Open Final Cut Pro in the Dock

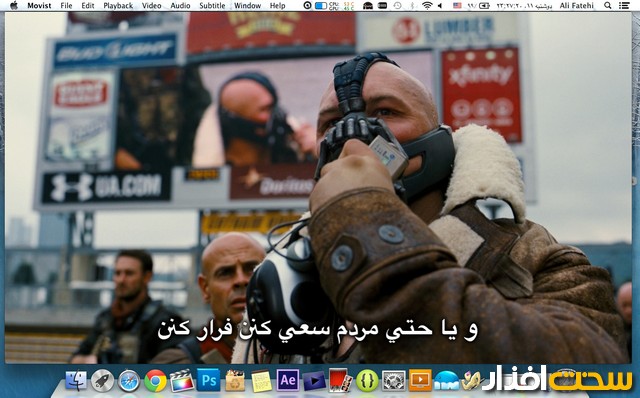[182, 380]
